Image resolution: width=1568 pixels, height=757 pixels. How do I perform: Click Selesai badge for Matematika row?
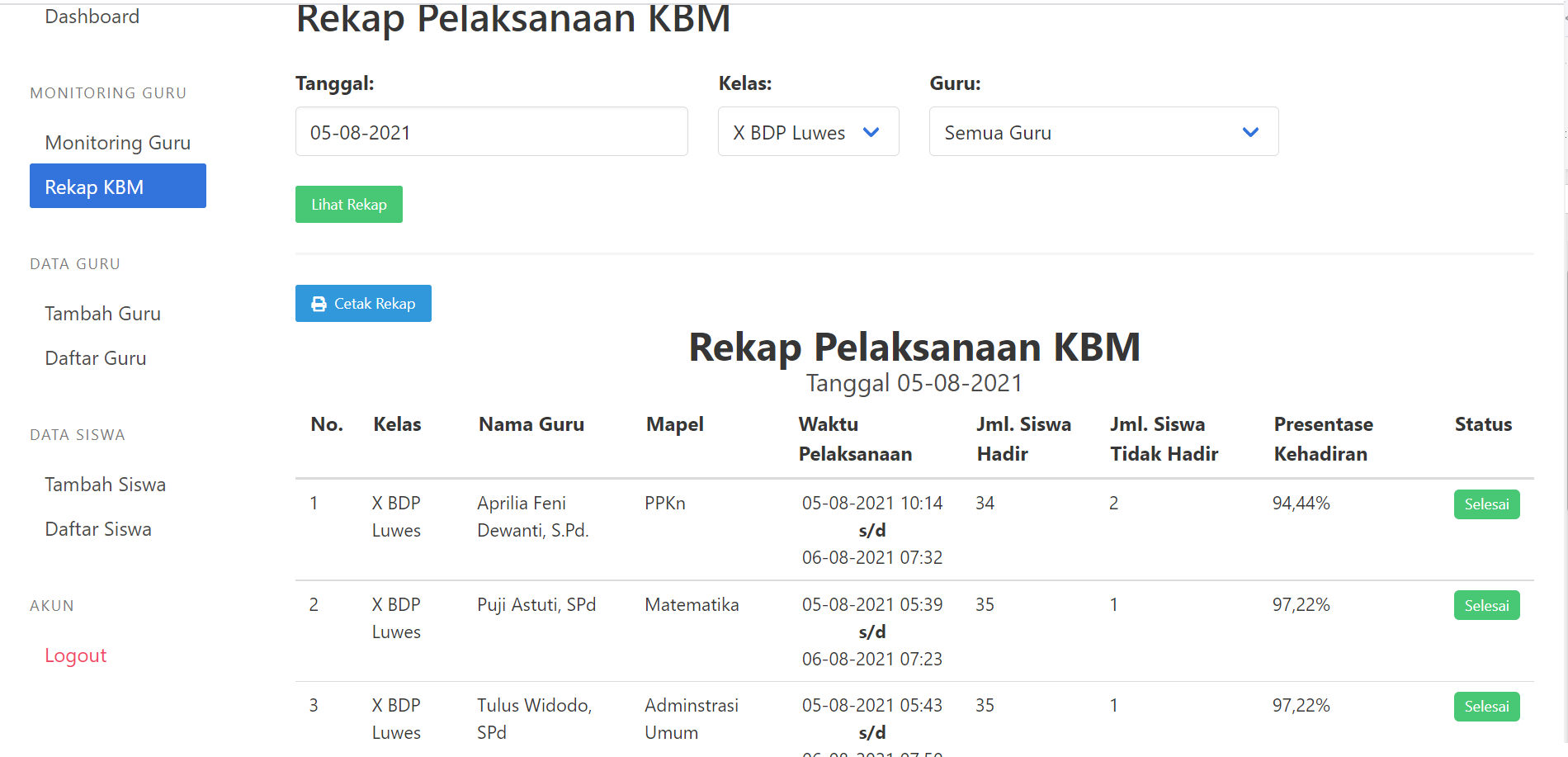click(1485, 606)
